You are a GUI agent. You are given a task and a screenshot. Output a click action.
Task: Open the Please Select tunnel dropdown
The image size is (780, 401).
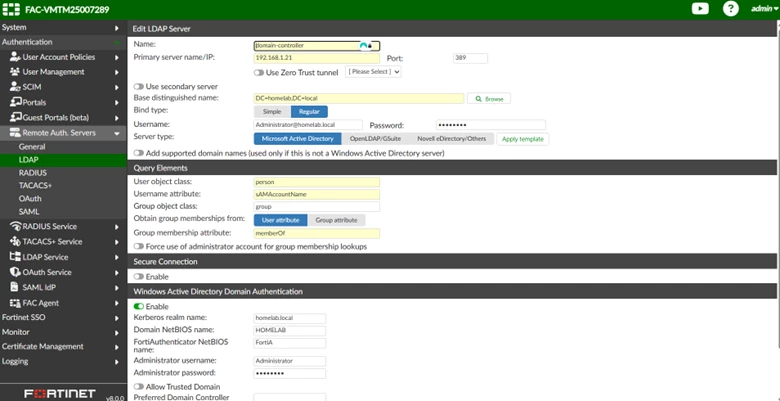[373, 72]
